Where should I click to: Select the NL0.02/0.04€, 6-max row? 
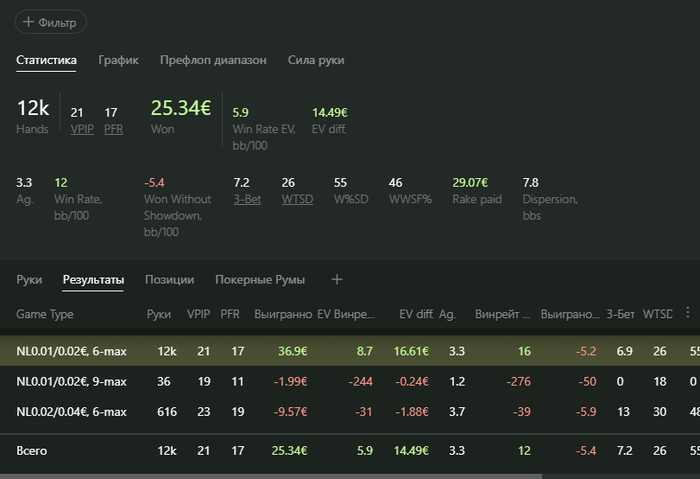coord(71,410)
